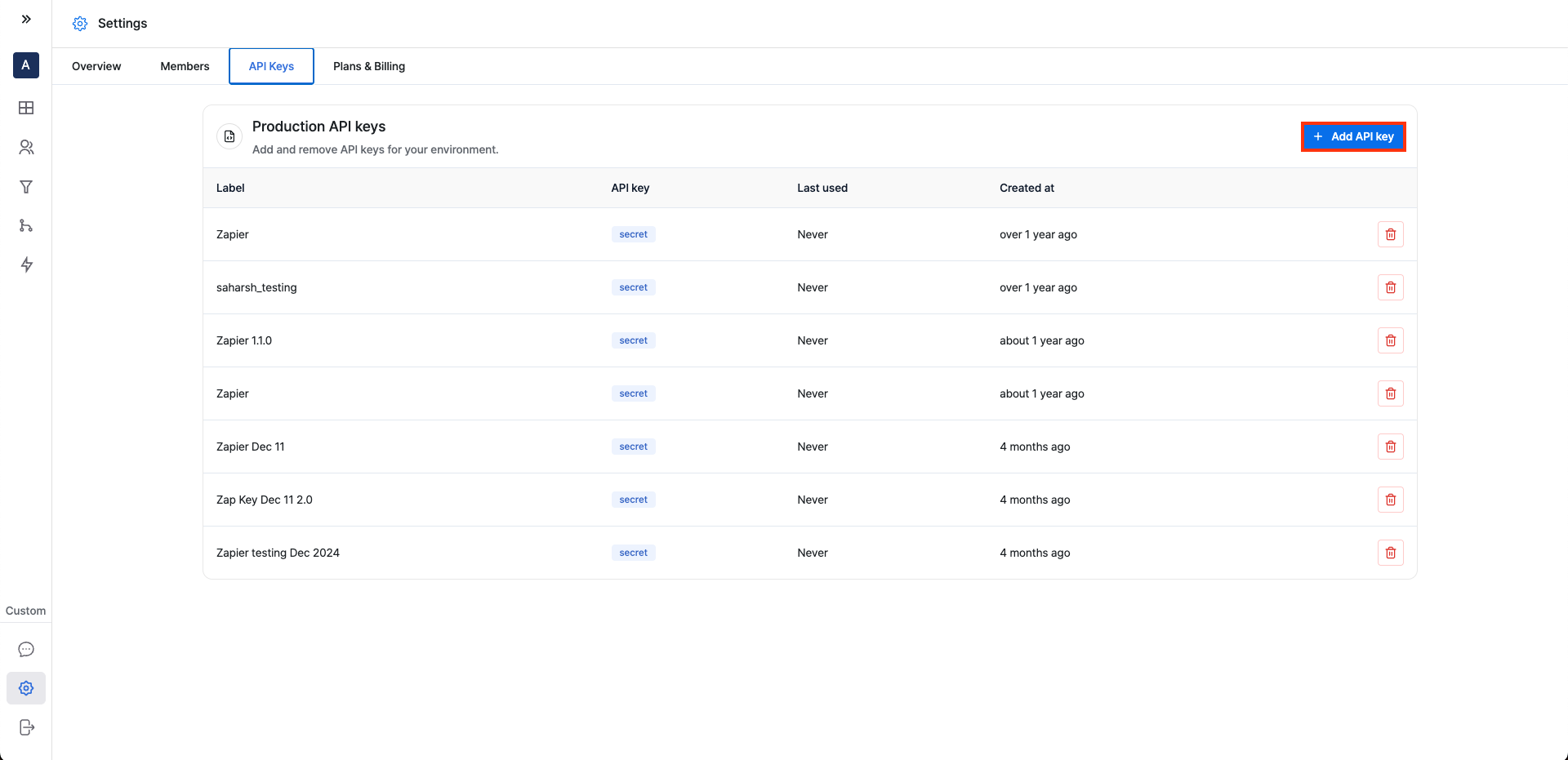This screenshot has width=1568, height=760.
Task: Reveal the secret for Zapier 1.1.0
Action: click(x=633, y=340)
